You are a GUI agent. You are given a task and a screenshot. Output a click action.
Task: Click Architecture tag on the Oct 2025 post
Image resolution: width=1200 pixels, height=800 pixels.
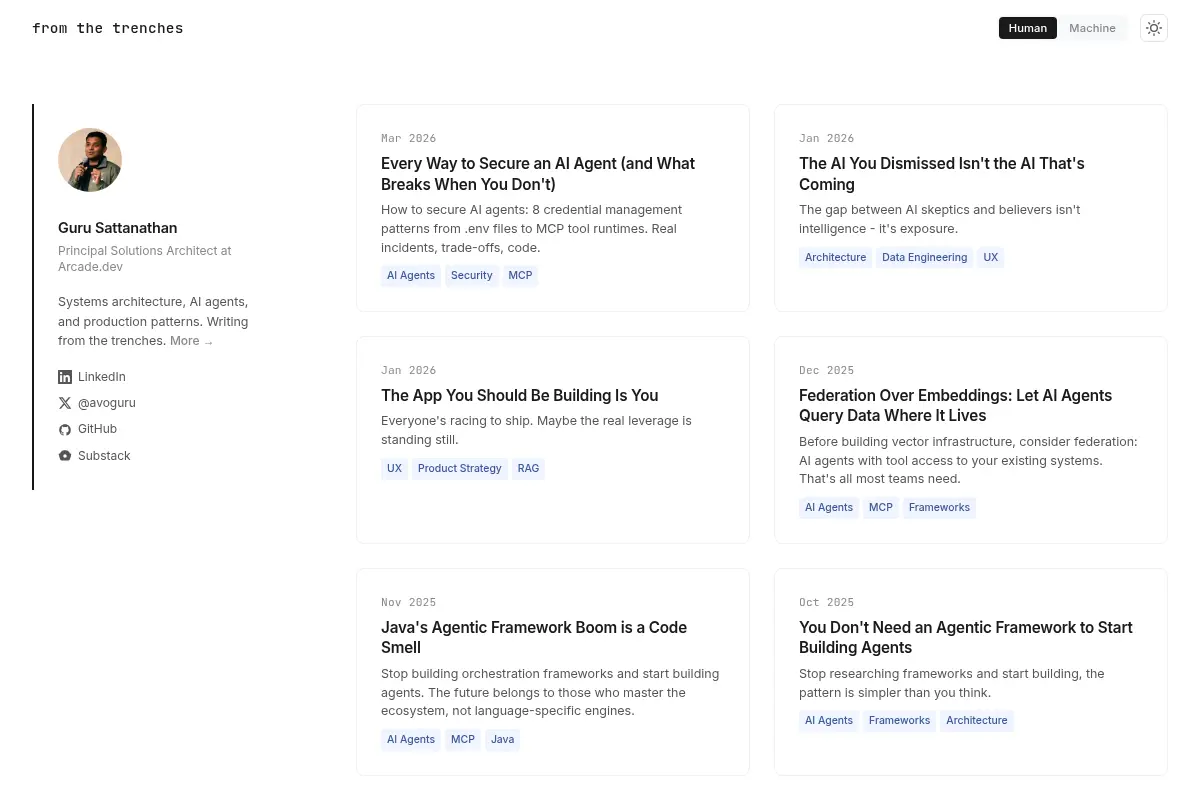click(x=977, y=720)
